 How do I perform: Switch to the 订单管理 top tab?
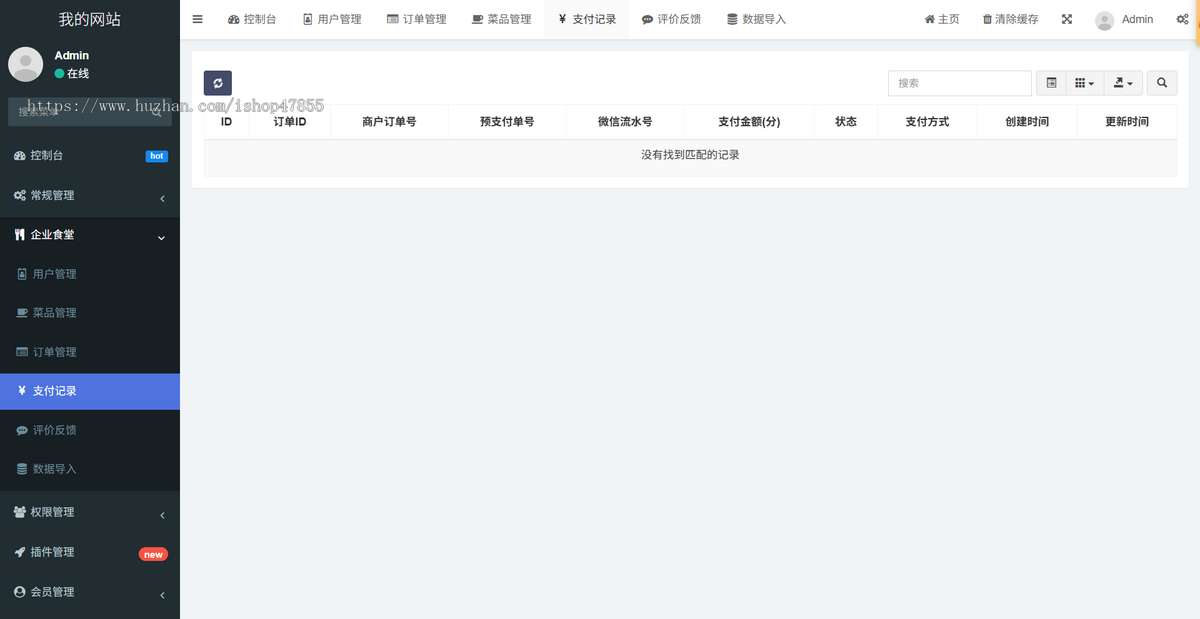click(417, 19)
